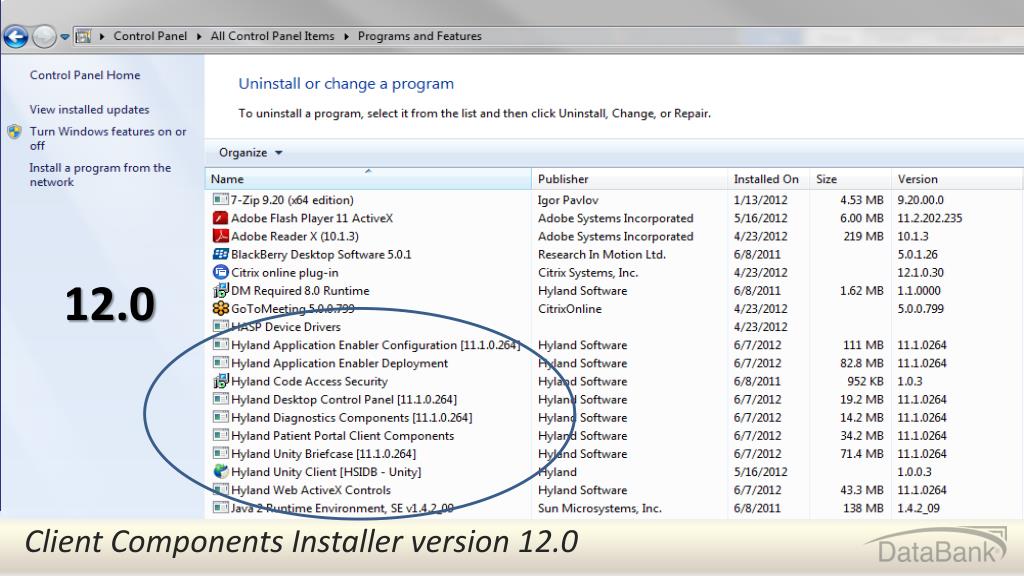Click the shield icon beside Windows features
This screenshot has width=1024, height=576.
(14, 132)
